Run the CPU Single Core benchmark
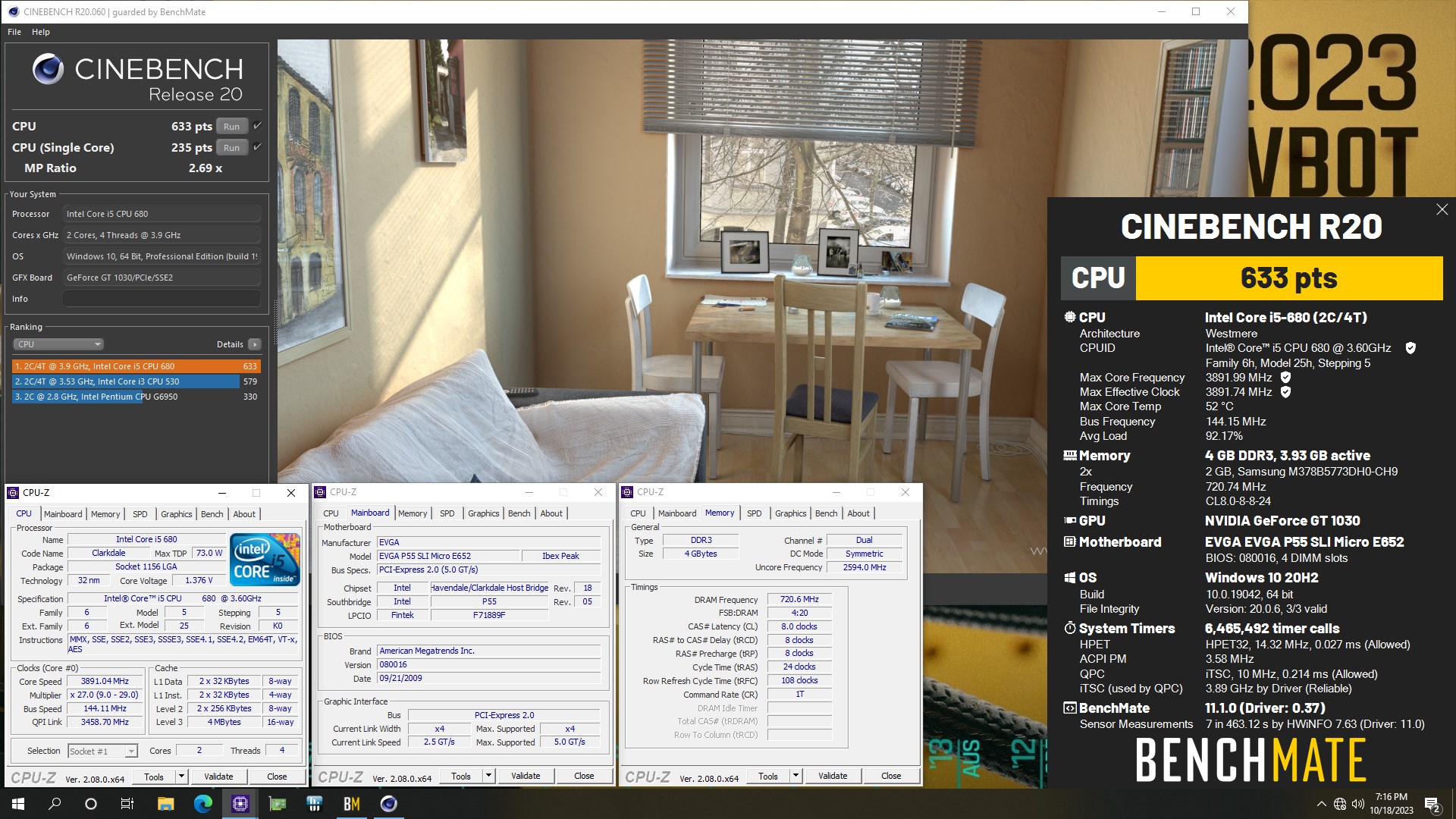1456x819 pixels. (x=232, y=148)
